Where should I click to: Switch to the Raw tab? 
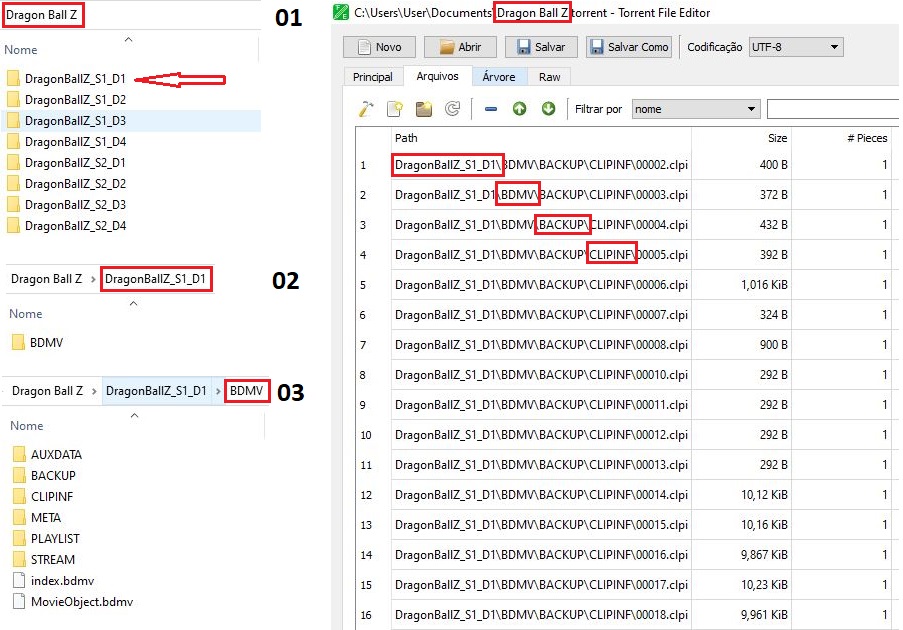(x=549, y=77)
